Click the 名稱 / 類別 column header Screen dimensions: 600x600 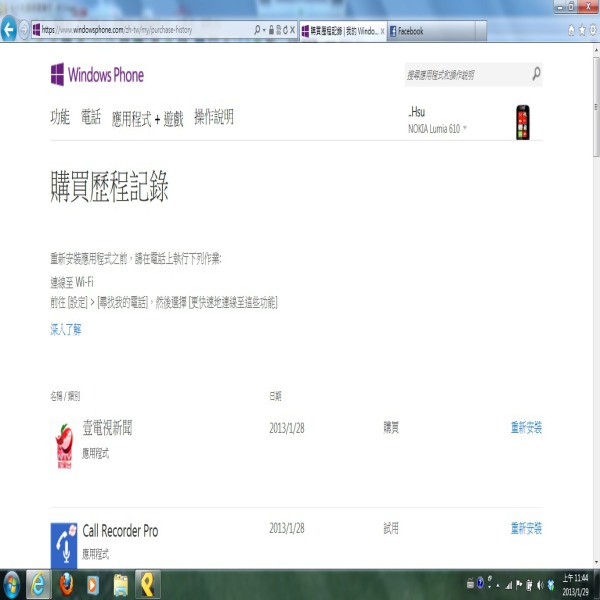click(x=65, y=396)
